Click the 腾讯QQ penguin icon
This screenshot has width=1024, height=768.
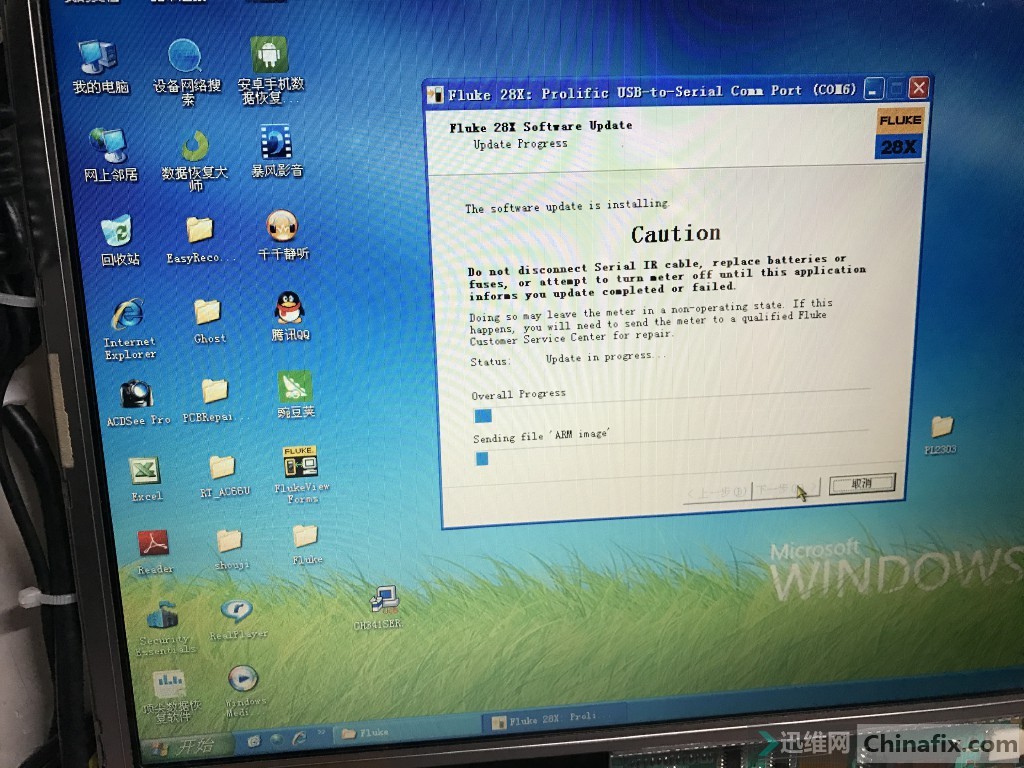tap(290, 316)
